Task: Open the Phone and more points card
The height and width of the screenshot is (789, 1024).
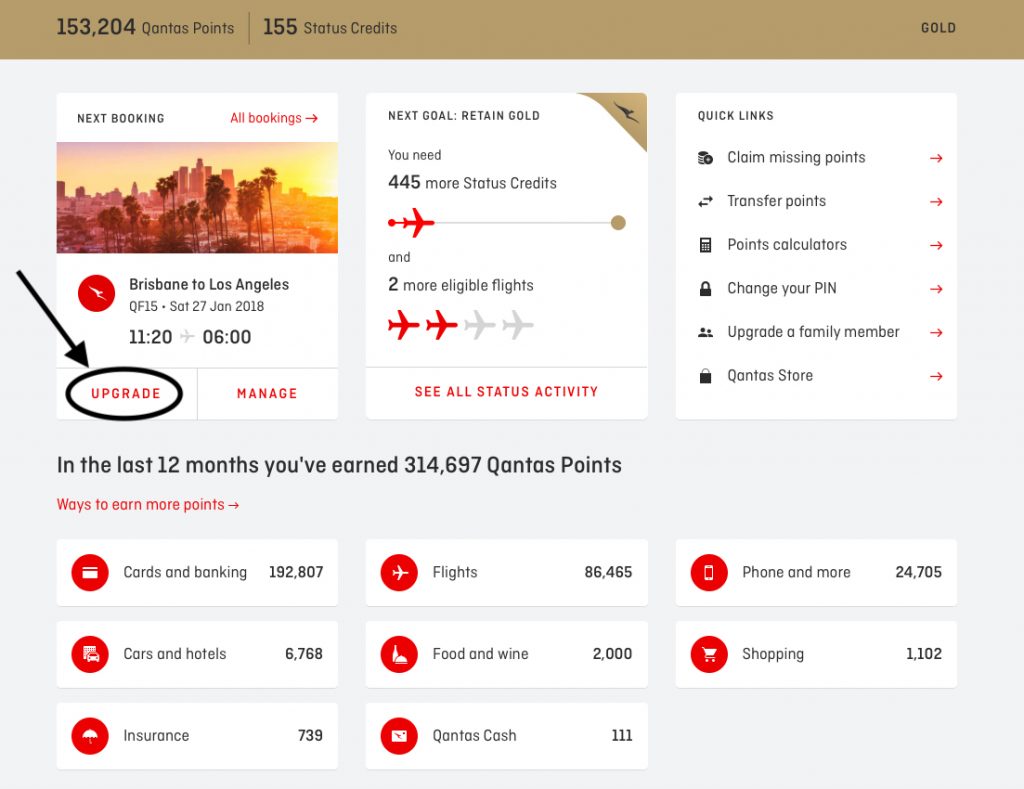Action: 816,573
